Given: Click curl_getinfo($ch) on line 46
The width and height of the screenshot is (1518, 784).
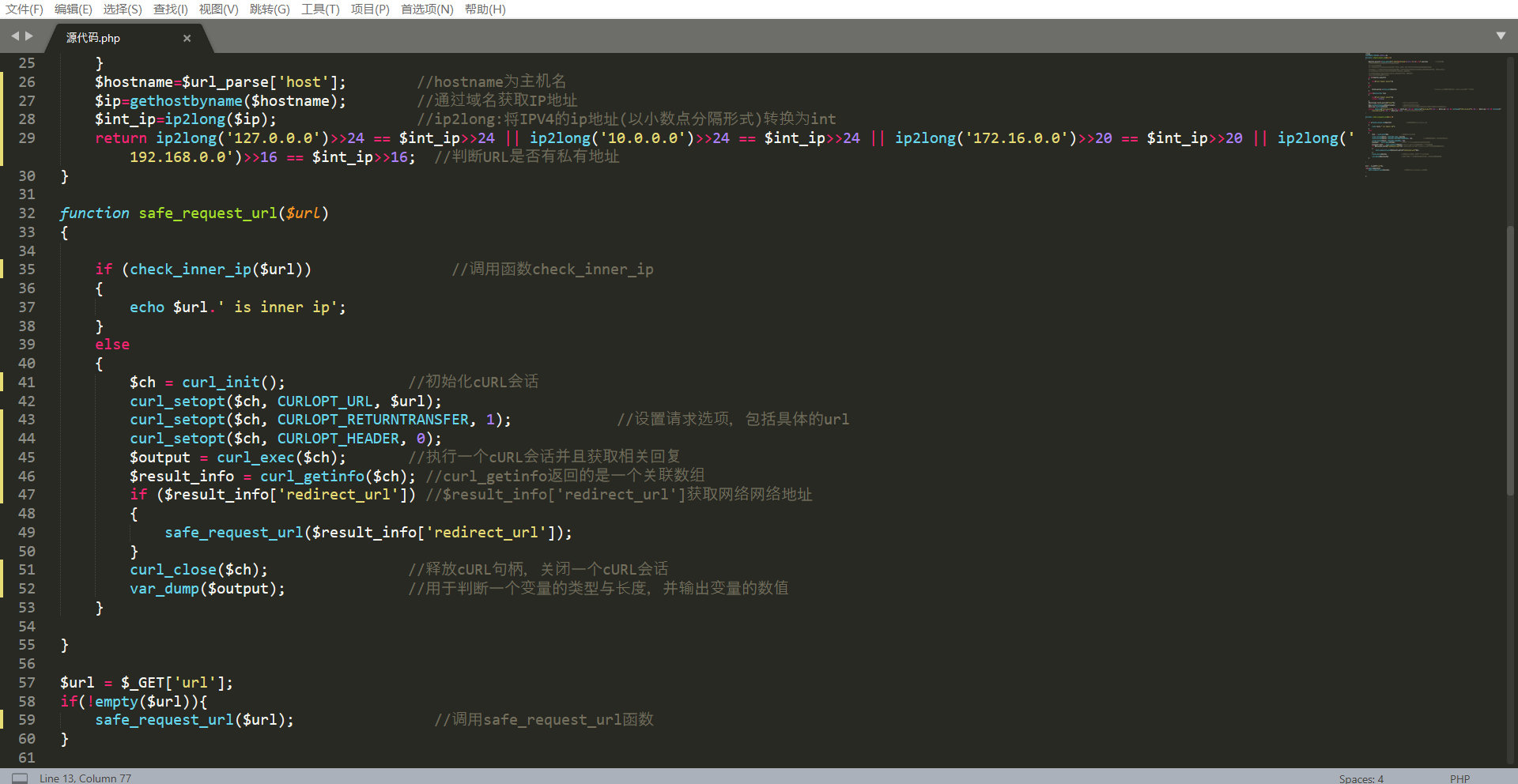Looking at the screenshot, I should coord(334,477).
